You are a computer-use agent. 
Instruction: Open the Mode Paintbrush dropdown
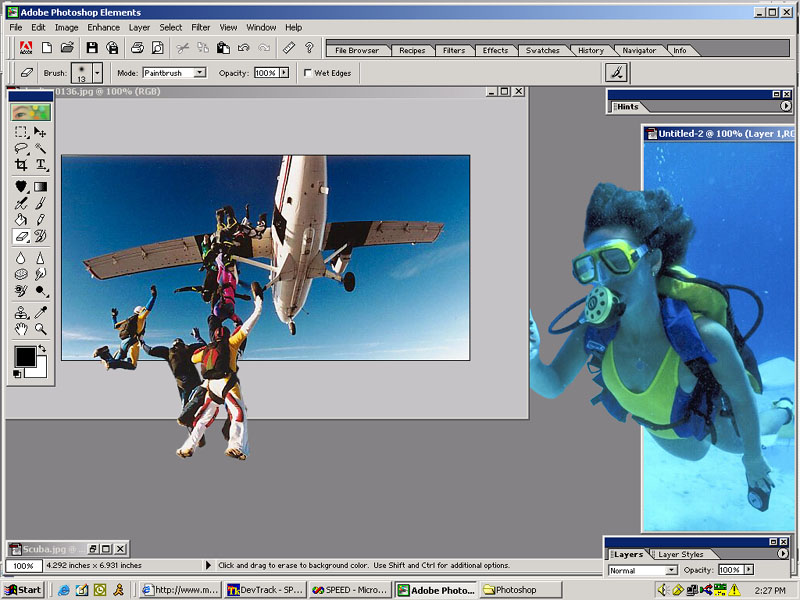[200, 73]
